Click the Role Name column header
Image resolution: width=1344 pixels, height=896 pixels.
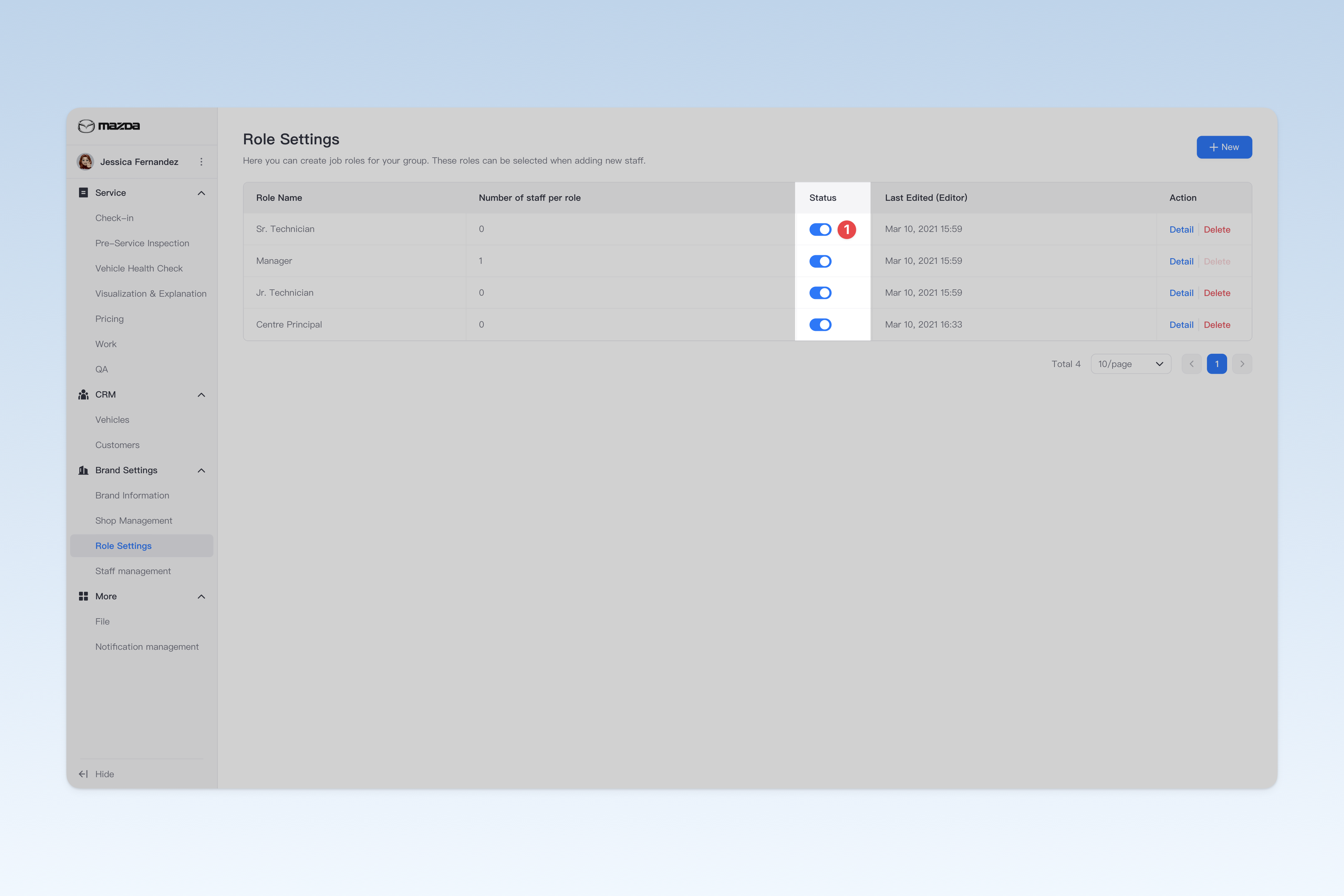pyautogui.click(x=279, y=198)
